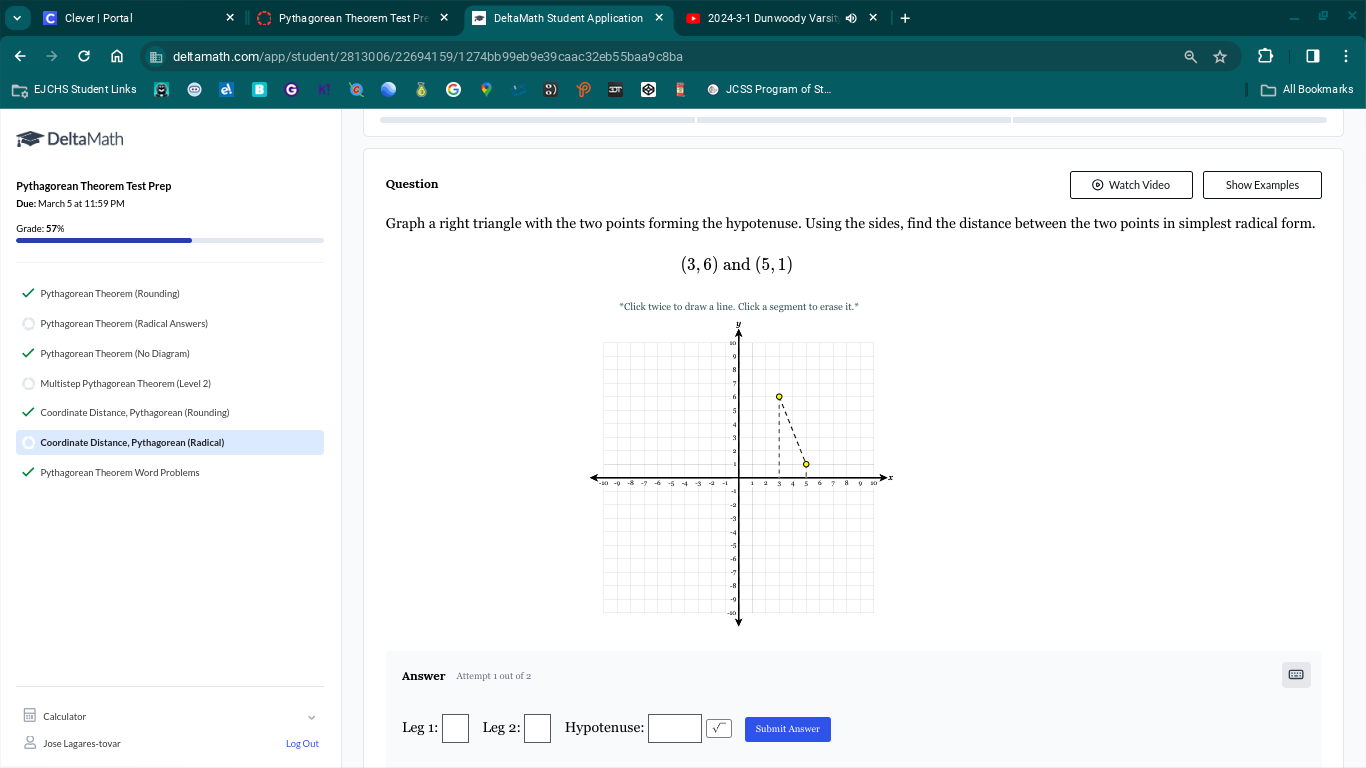The height and width of the screenshot is (768, 1366).
Task: Bookmark this page with the star
Action: click(x=1220, y=57)
